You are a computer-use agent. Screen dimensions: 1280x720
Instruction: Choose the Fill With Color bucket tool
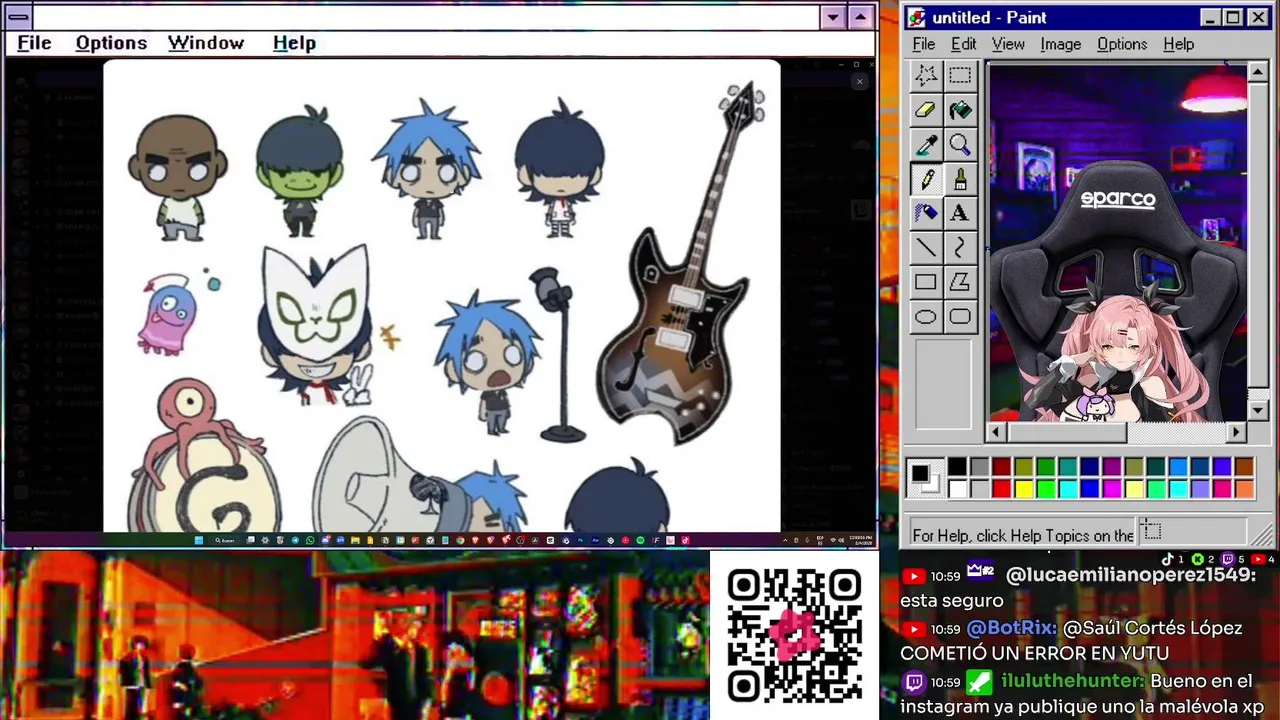point(960,110)
